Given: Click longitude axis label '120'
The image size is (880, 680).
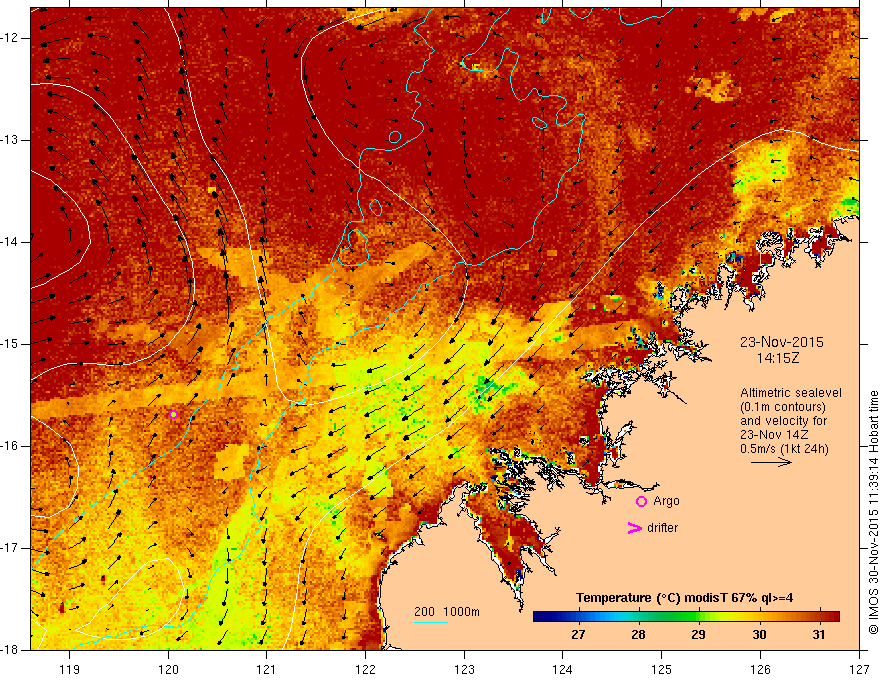Looking at the screenshot, I should [168, 670].
